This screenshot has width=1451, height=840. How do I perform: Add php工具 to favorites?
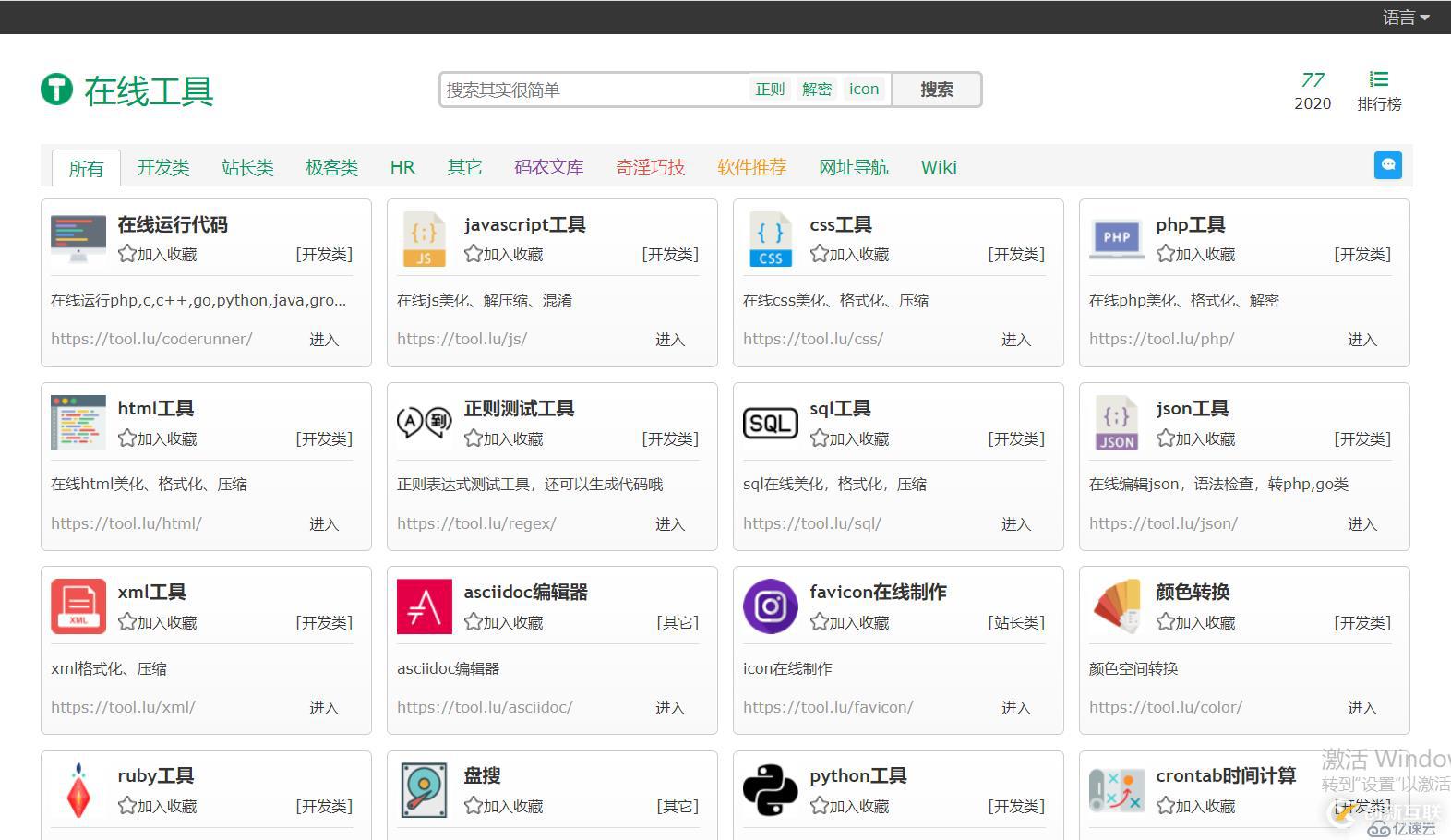[x=1196, y=254]
